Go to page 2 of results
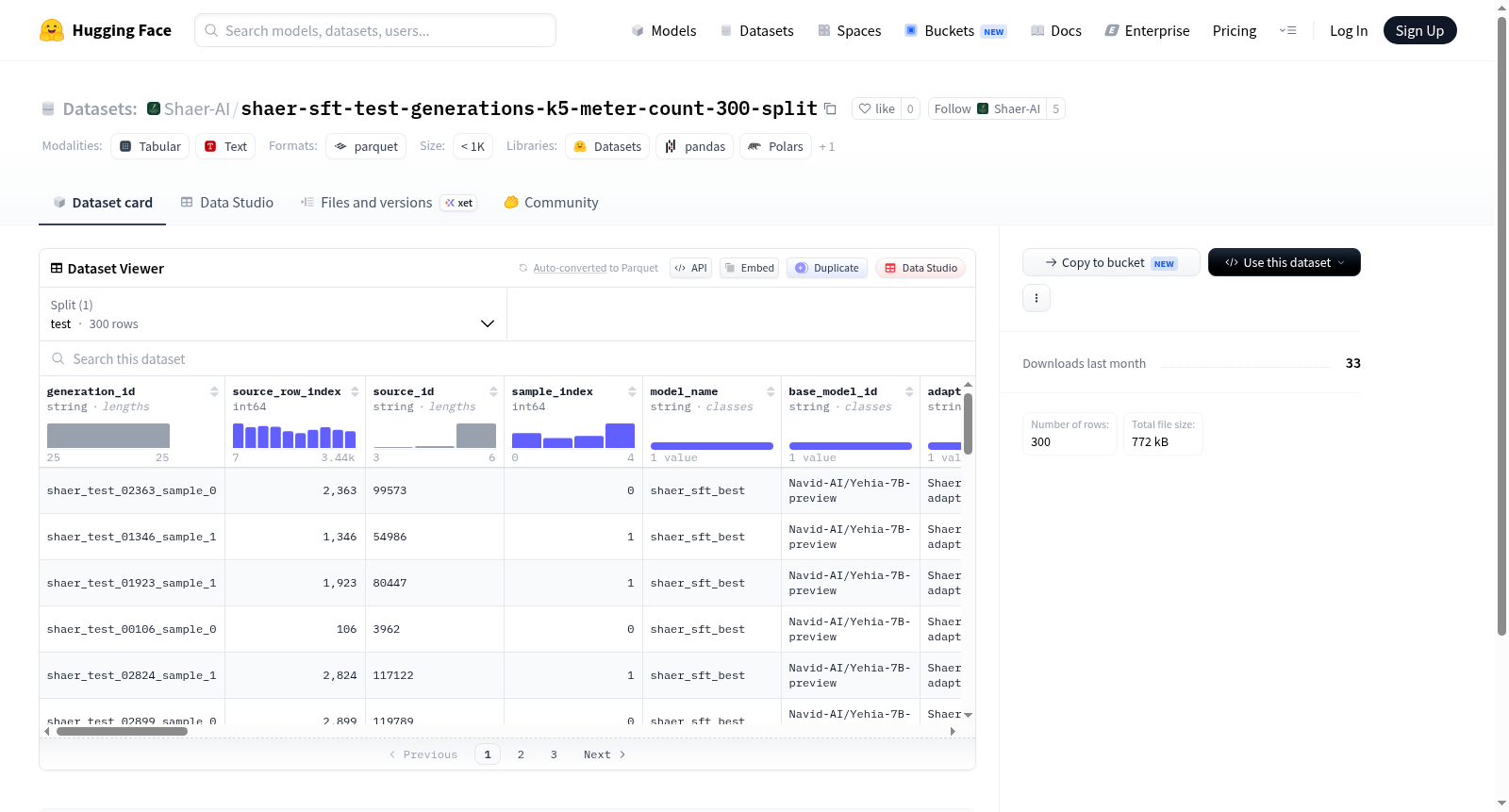The width and height of the screenshot is (1509, 812). click(521, 754)
